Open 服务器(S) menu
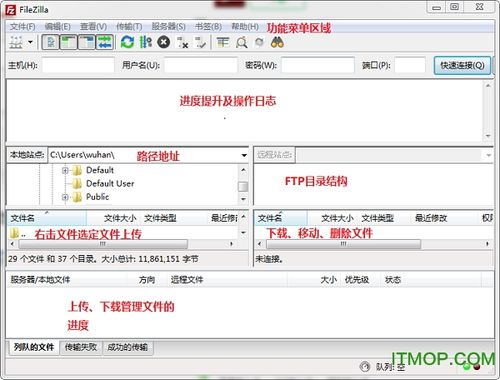This screenshot has height=380, width=500. click(168, 27)
